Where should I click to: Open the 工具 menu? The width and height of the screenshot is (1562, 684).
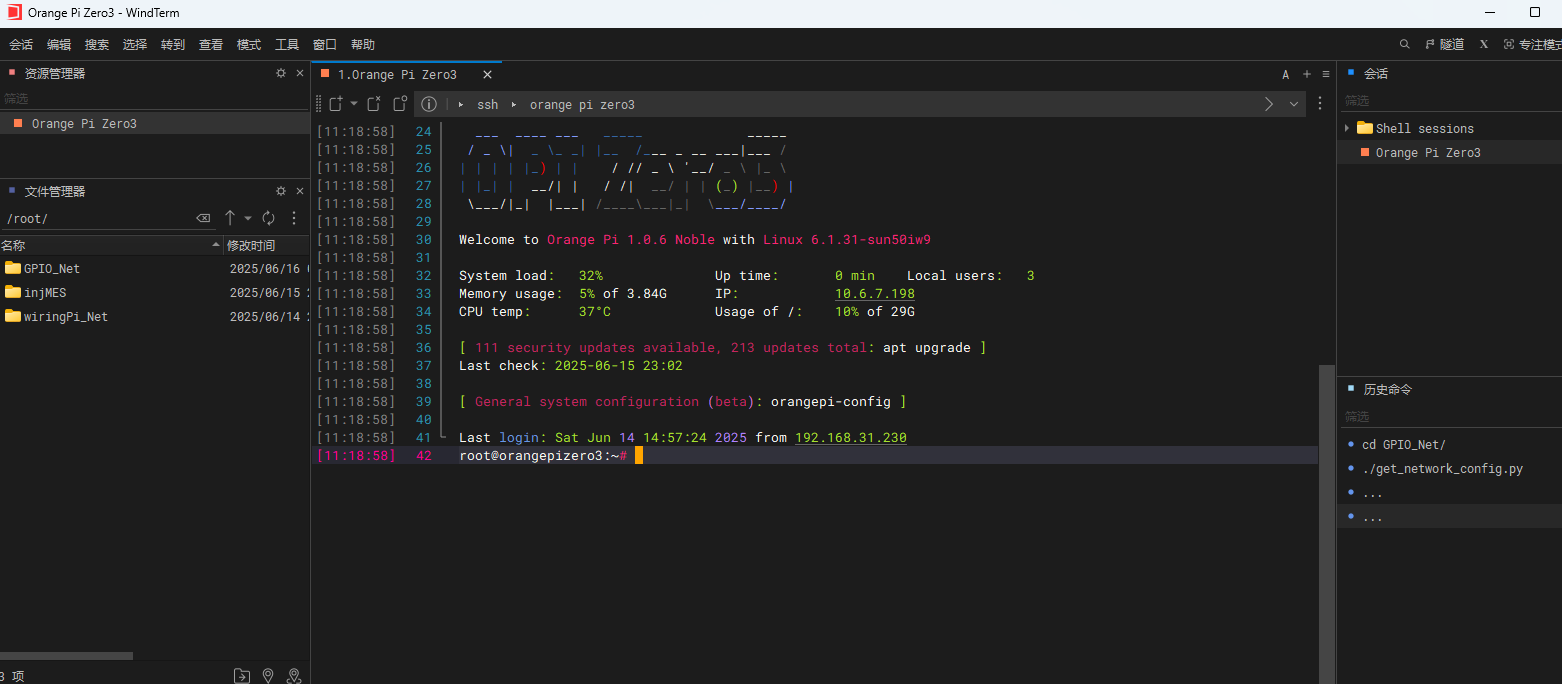click(287, 45)
